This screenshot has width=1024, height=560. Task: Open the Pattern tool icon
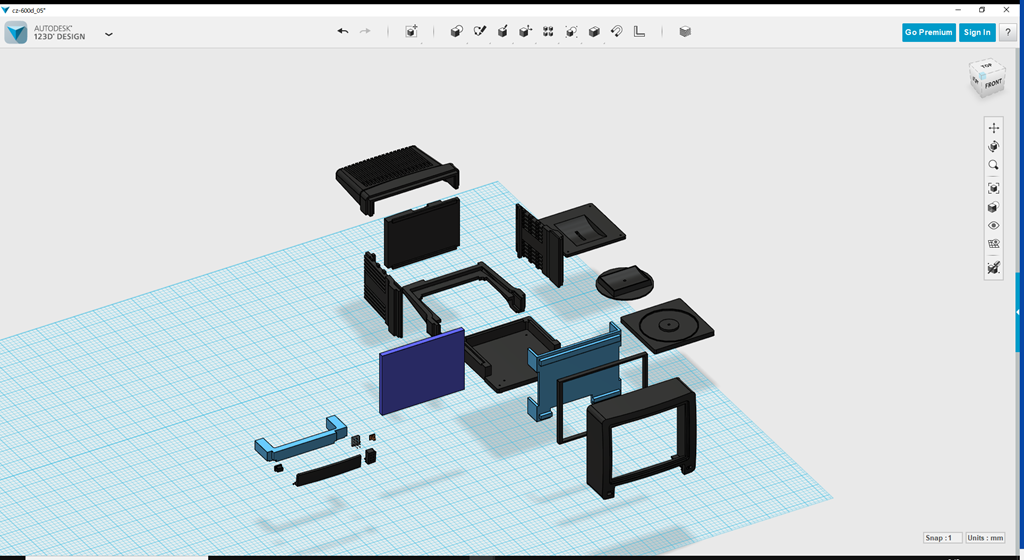click(548, 32)
